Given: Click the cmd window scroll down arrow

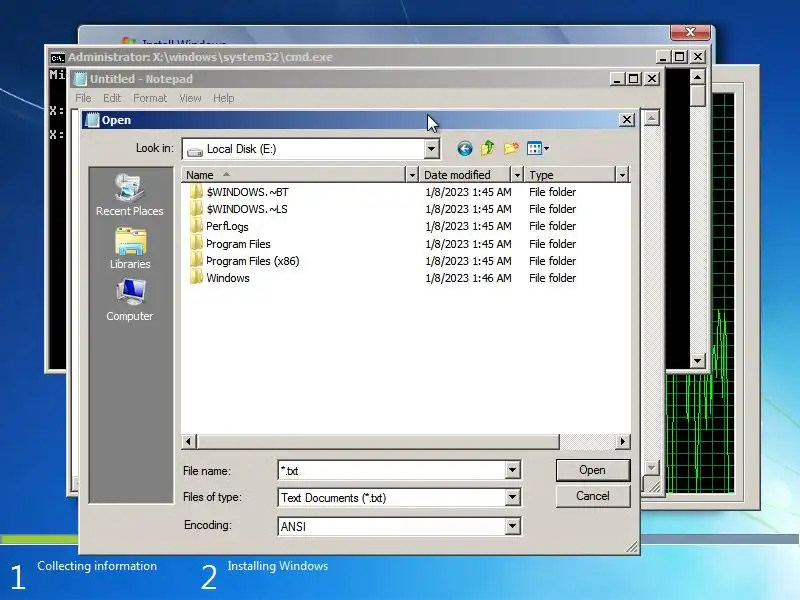Looking at the screenshot, I should [697, 361].
